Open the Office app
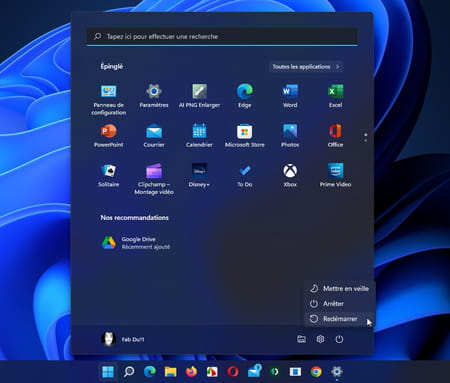The width and height of the screenshot is (450, 383). pyautogui.click(x=335, y=136)
